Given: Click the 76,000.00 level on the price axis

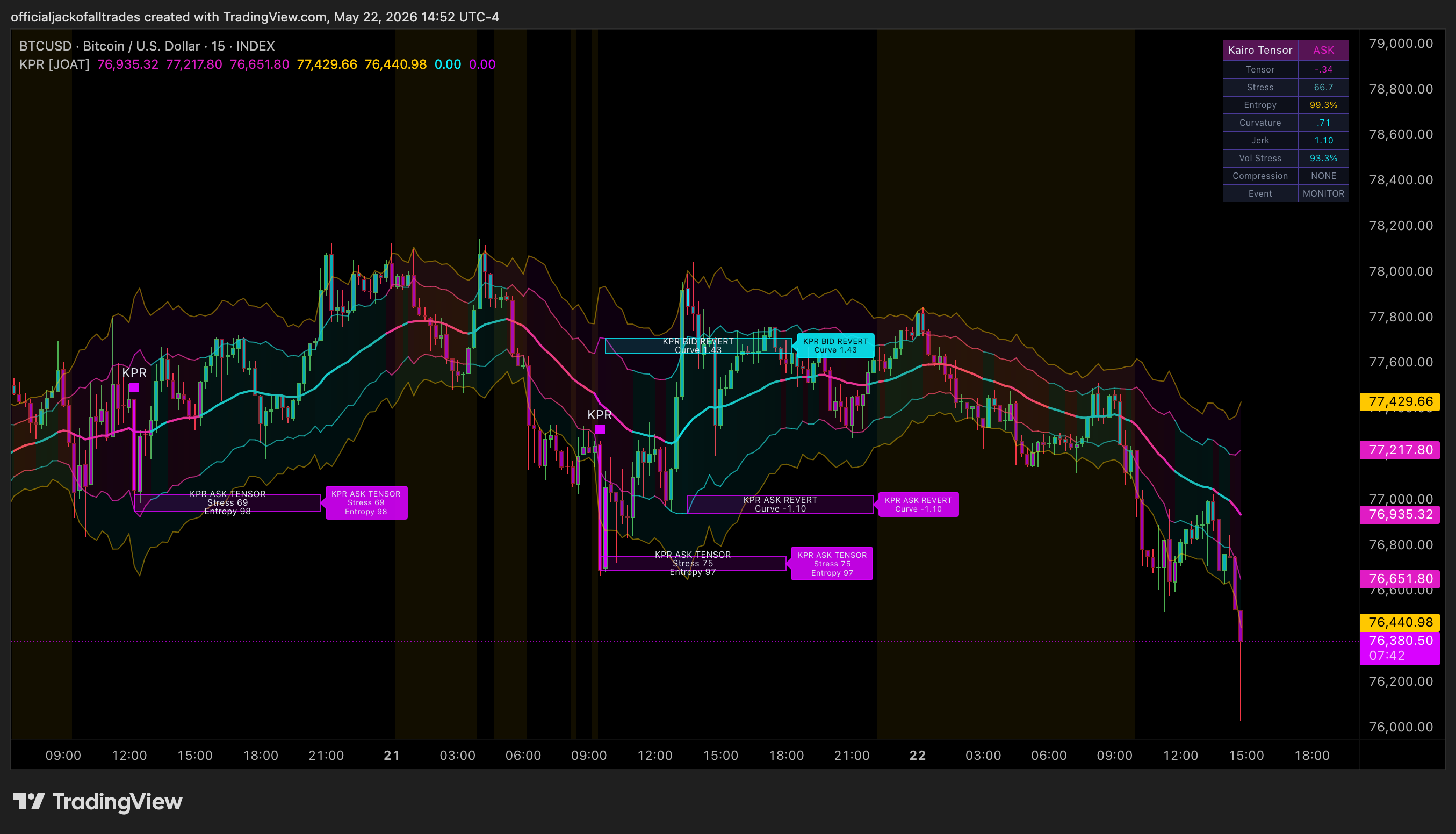Looking at the screenshot, I should pos(1401,727).
